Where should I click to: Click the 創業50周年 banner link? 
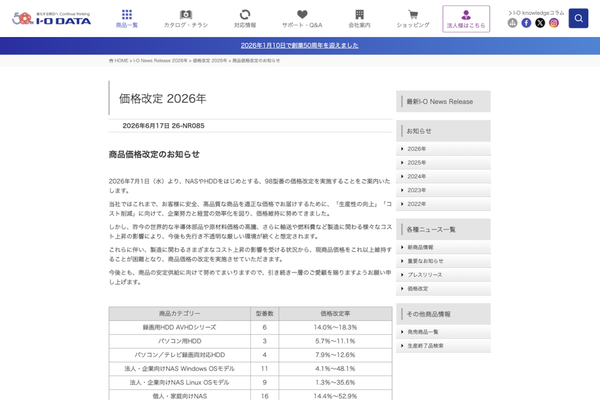[300, 46]
